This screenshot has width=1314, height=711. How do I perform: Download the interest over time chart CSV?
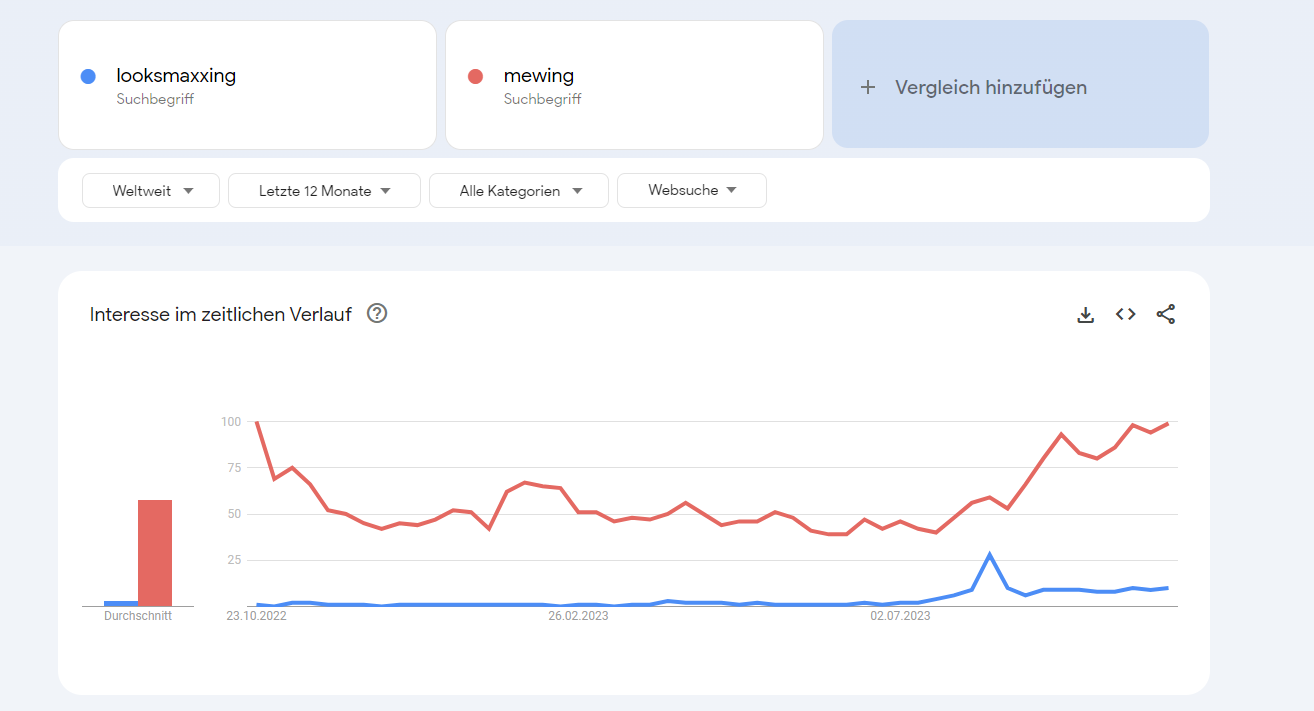point(1085,315)
